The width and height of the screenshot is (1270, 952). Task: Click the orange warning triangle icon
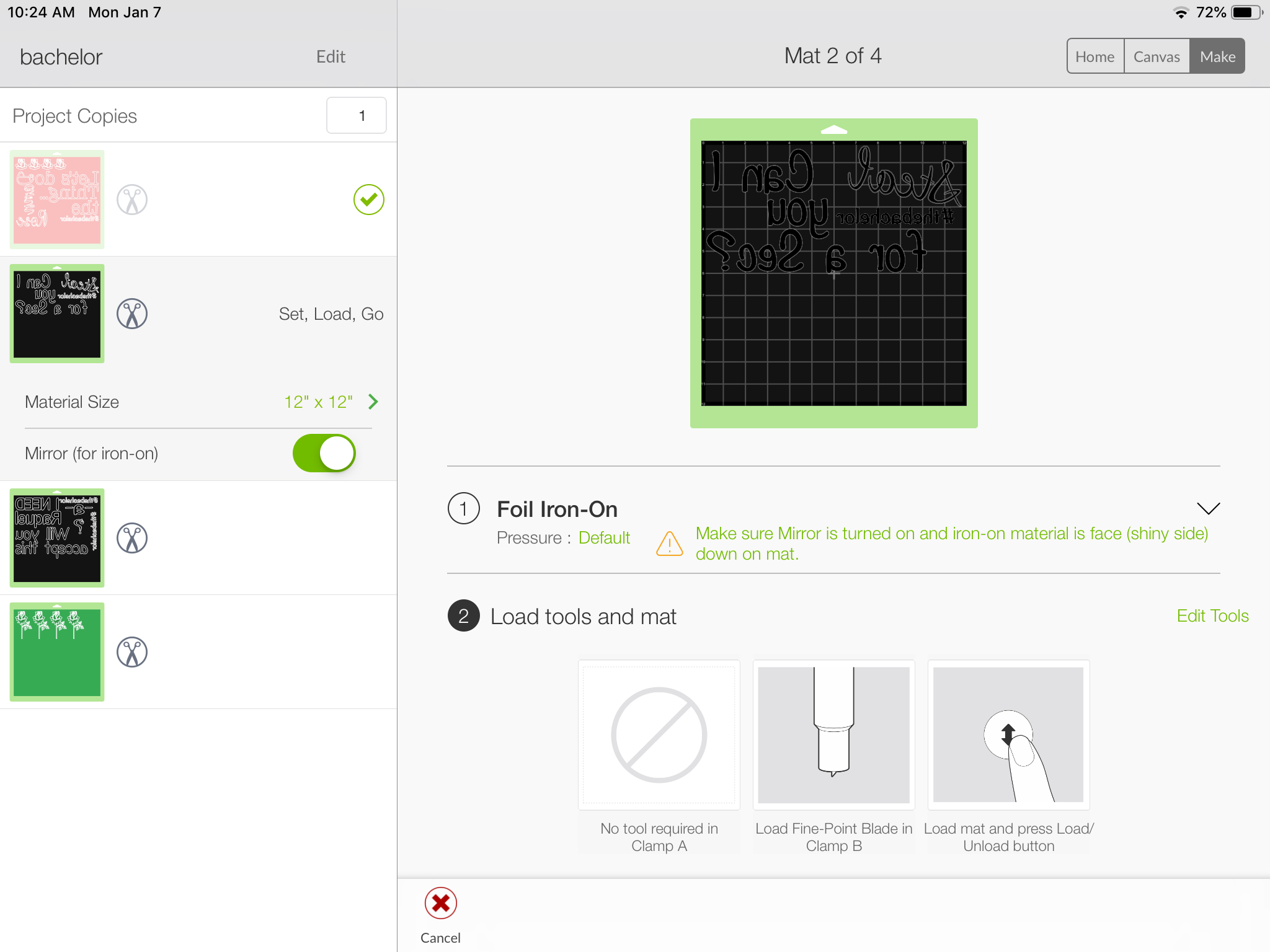point(670,544)
